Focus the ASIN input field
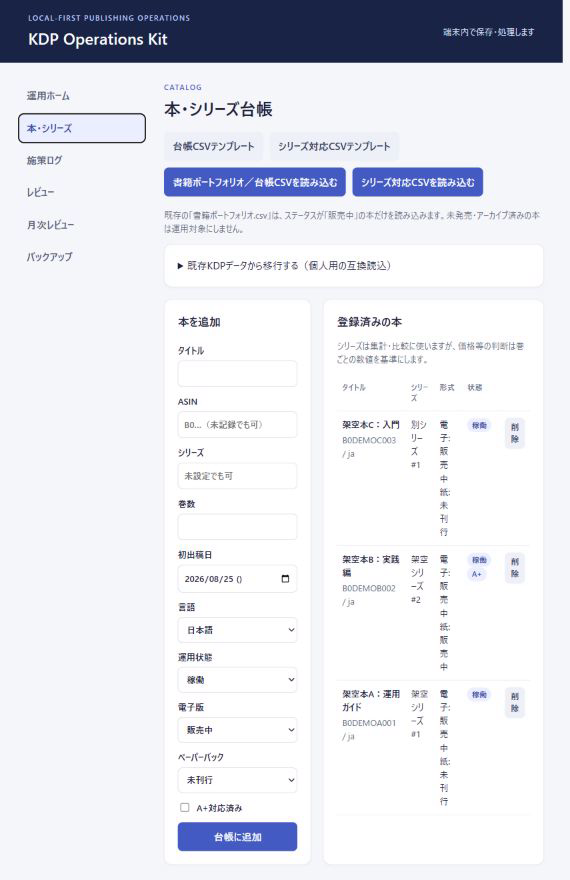 237,425
